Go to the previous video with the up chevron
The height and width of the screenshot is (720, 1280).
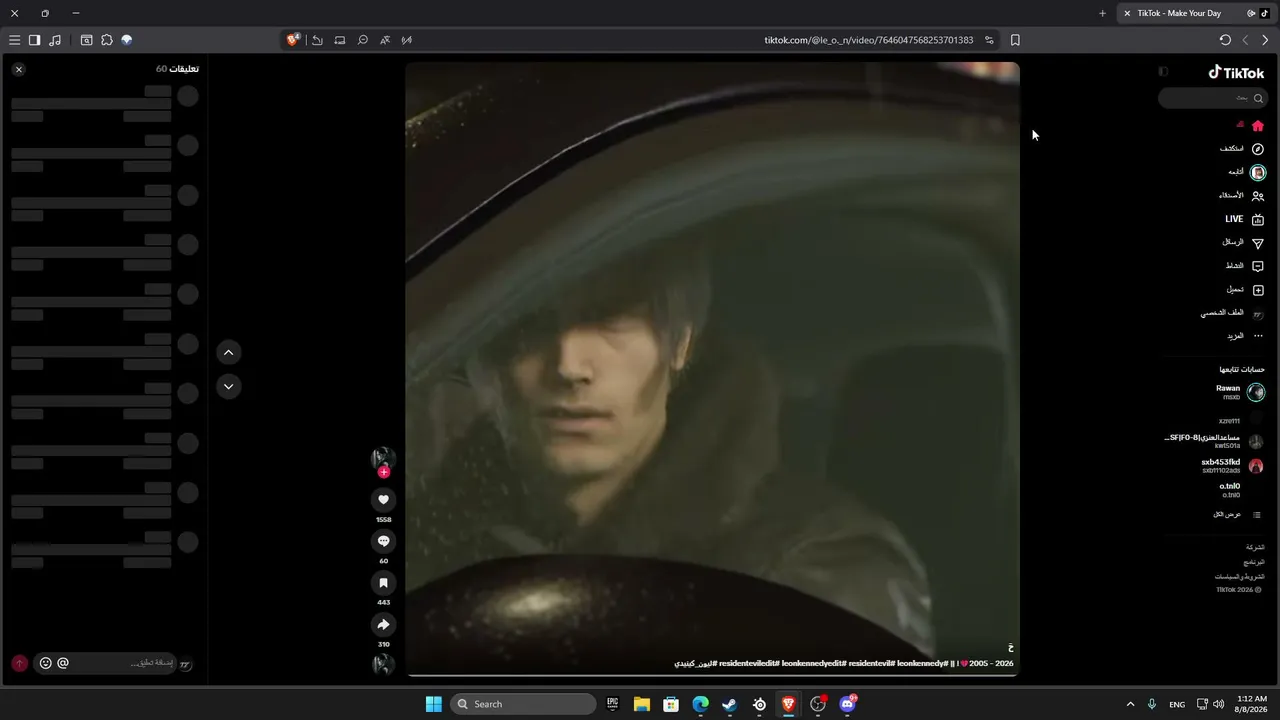tap(229, 352)
